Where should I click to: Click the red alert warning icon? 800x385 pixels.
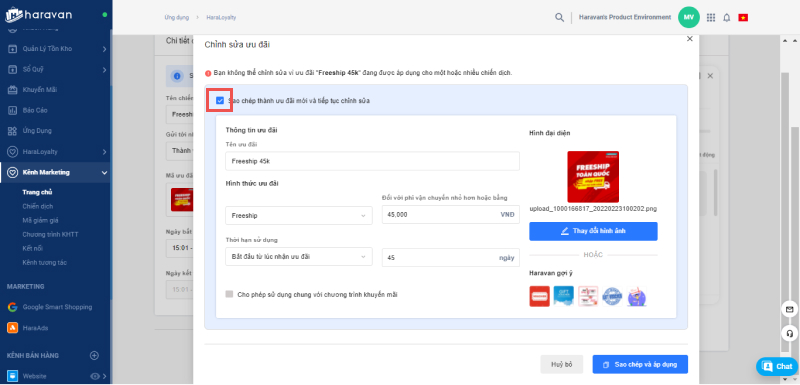pos(208,73)
